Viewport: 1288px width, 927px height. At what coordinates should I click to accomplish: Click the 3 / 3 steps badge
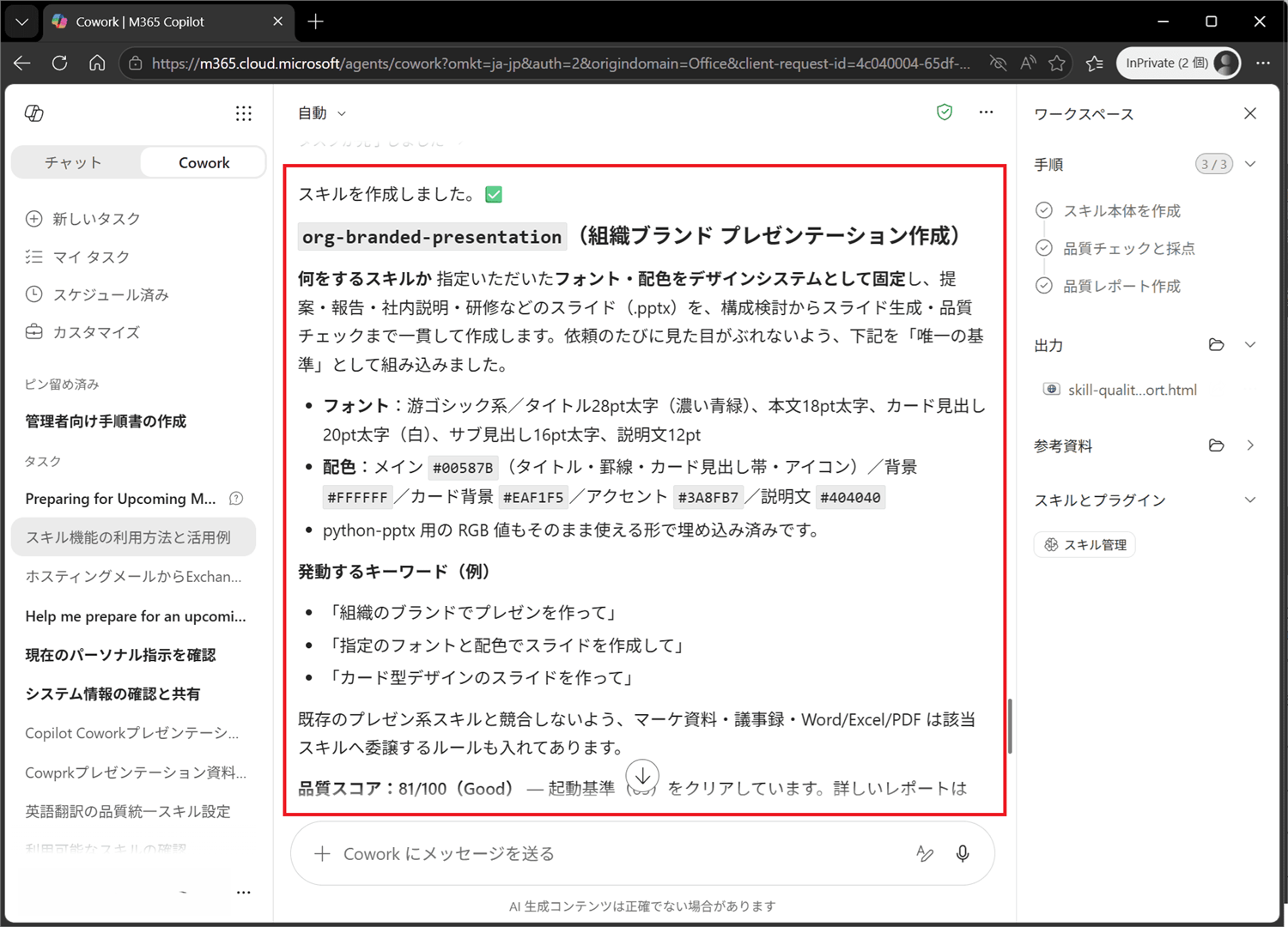coord(1214,164)
